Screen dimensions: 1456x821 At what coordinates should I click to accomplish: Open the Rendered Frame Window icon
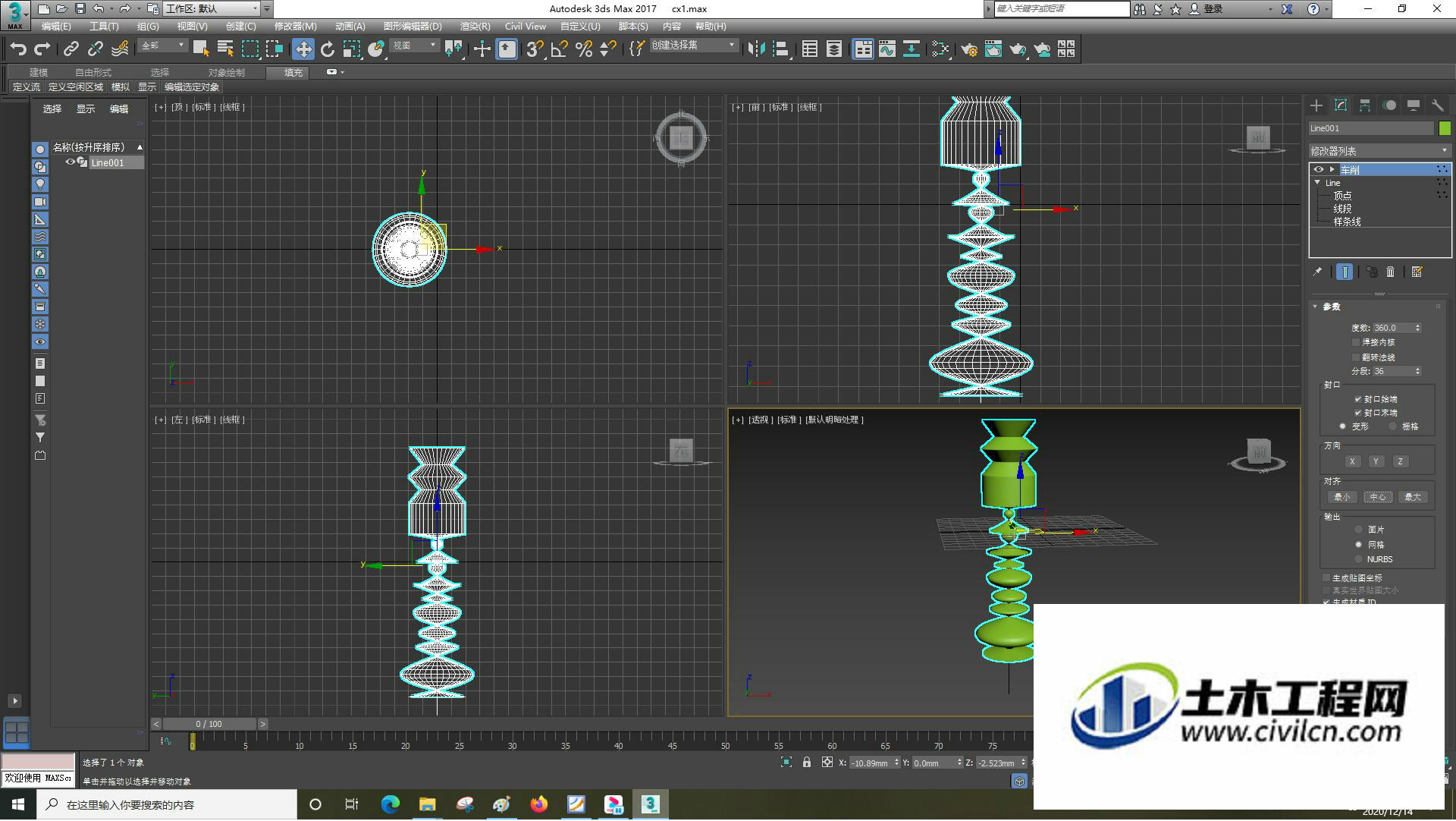[993, 49]
